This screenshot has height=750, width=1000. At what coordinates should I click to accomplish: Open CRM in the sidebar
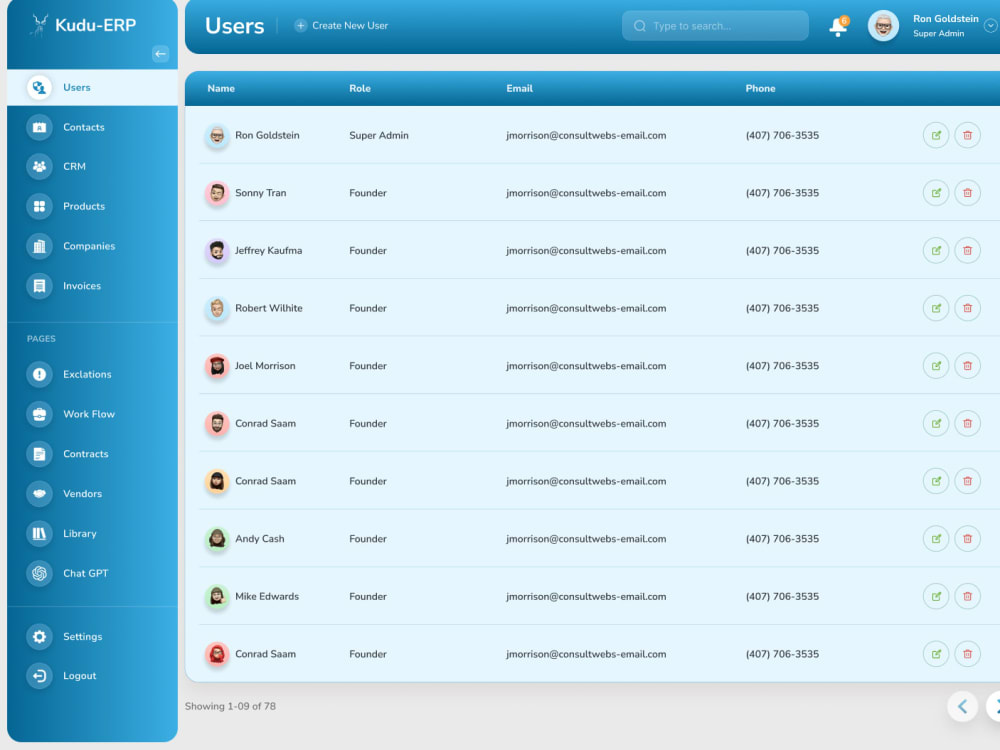pos(92,166)
